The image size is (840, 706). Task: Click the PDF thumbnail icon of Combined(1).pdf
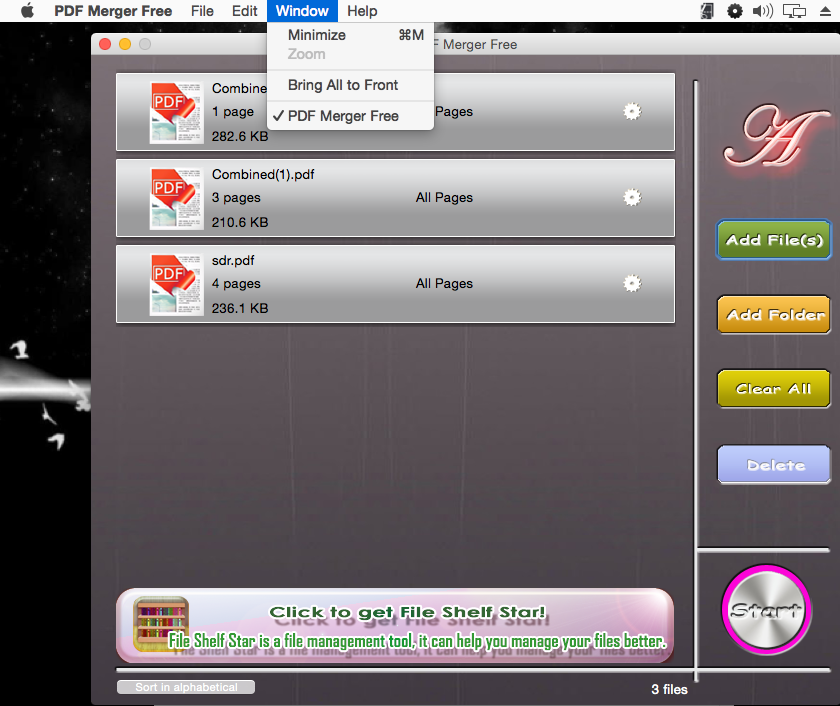[176, 199]
